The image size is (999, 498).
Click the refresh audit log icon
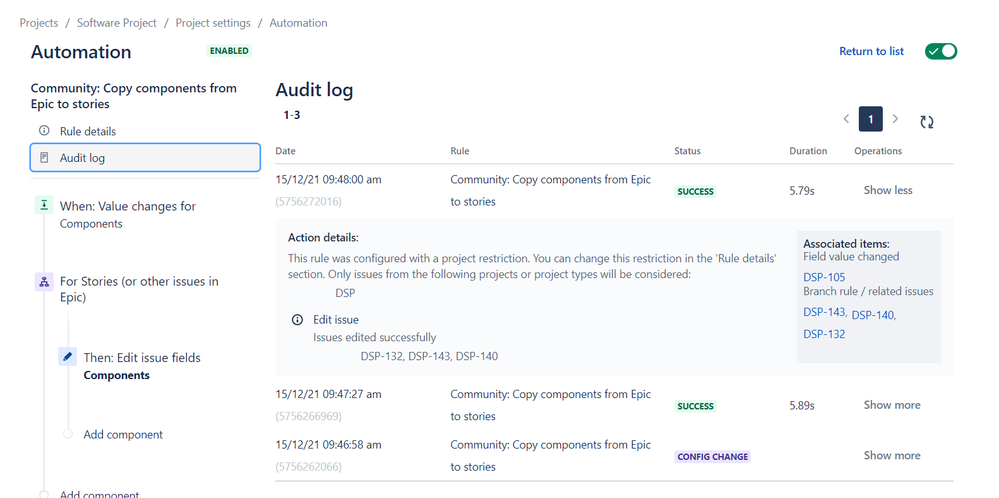(x=926, y=122)
